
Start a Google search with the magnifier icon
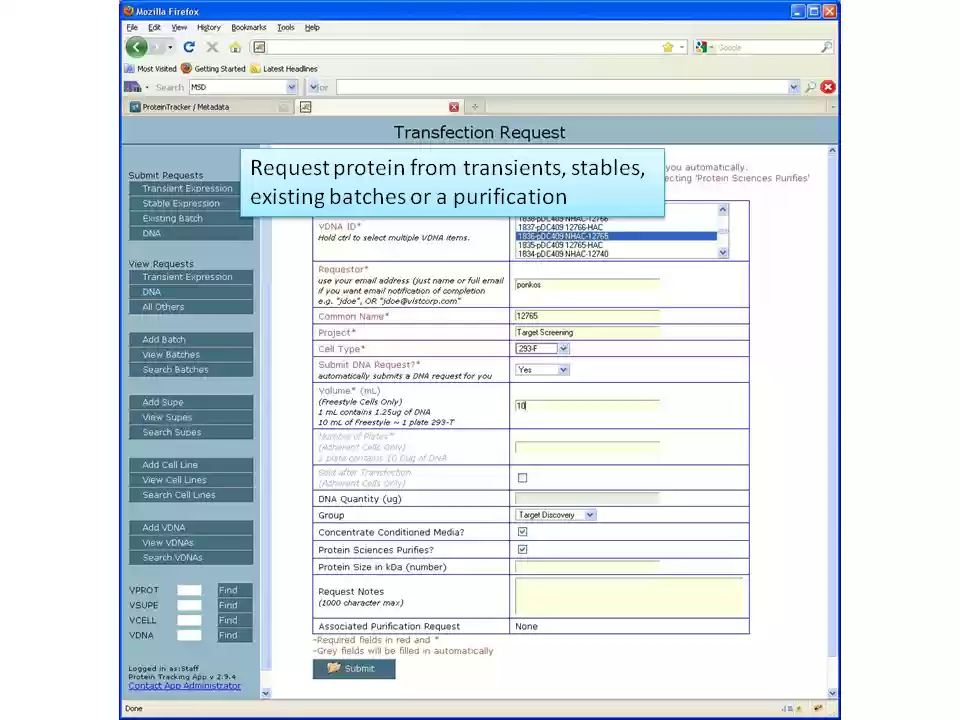click(x=828, y=47)
